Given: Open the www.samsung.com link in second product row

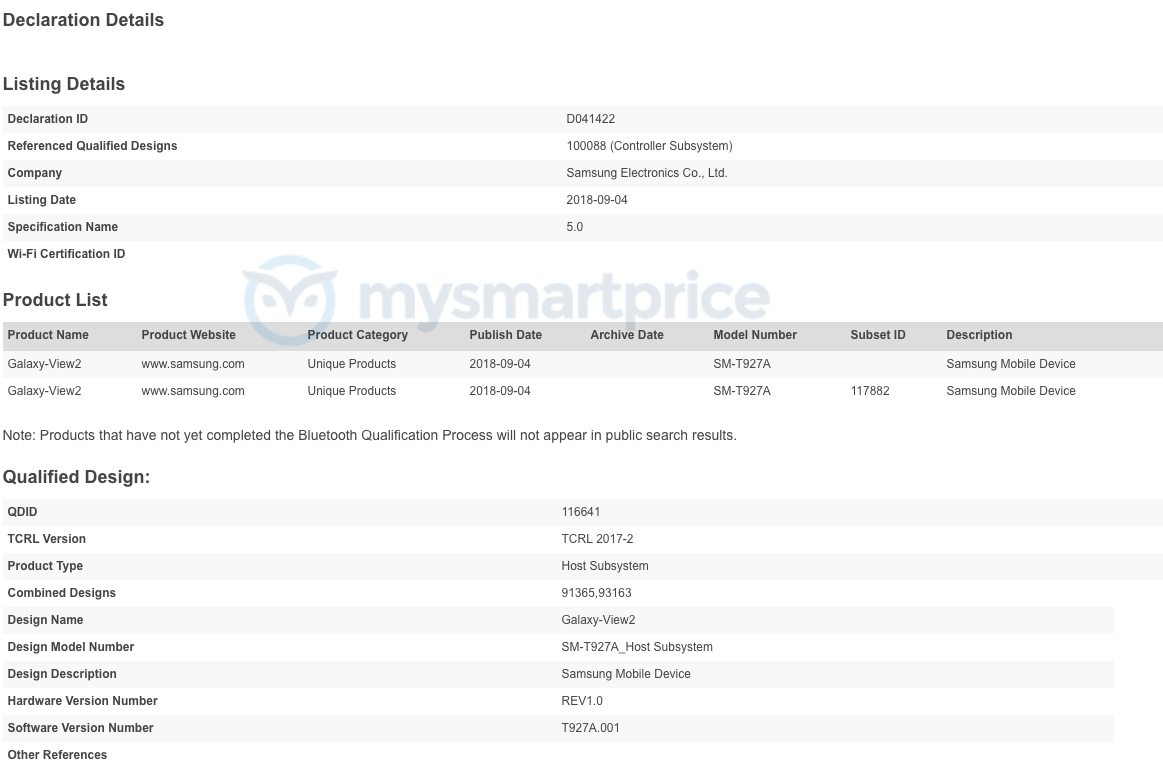Looking at the screenshot, I should coord(193,391).
